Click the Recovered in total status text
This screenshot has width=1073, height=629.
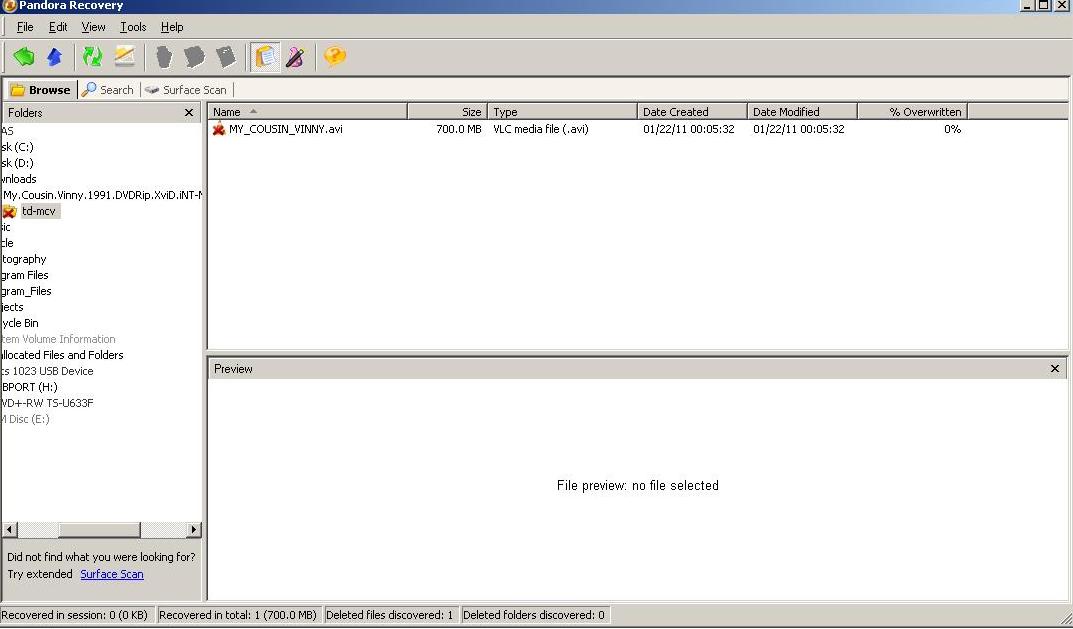(237, 615)
